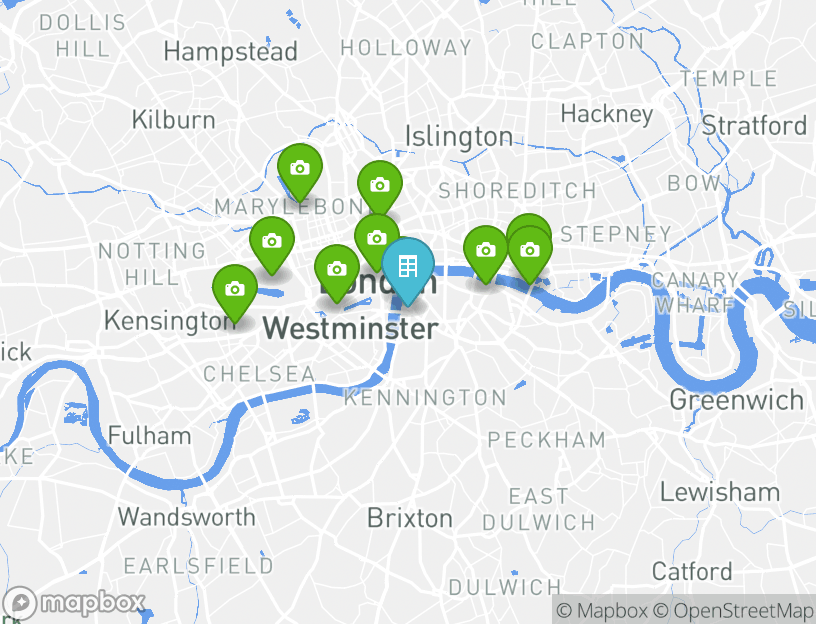Viewport: 816px width, 624px height.
Task: Open the © Mapbox attribution link
Action: click(602, 610)
